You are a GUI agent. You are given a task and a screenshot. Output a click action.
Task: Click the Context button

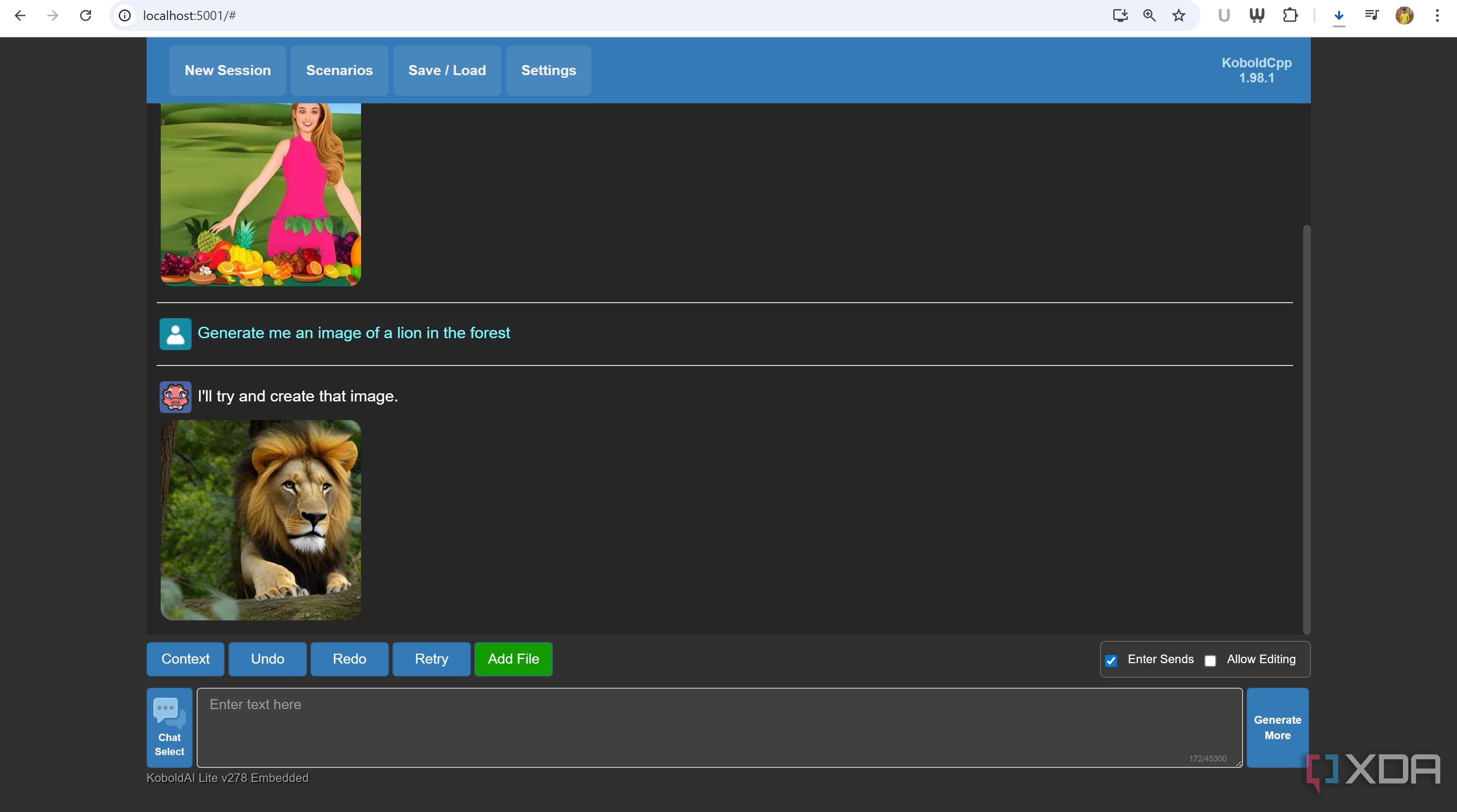pos(185,660)
